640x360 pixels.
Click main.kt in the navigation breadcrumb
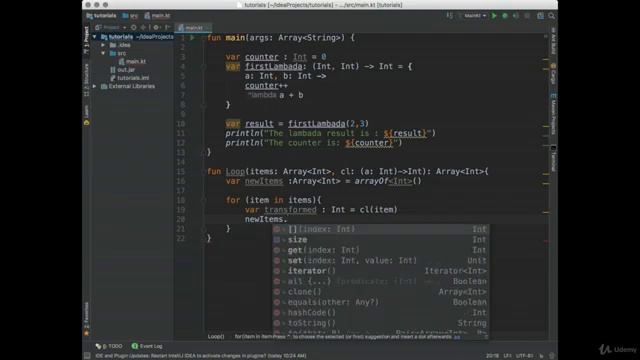(157, 16)
